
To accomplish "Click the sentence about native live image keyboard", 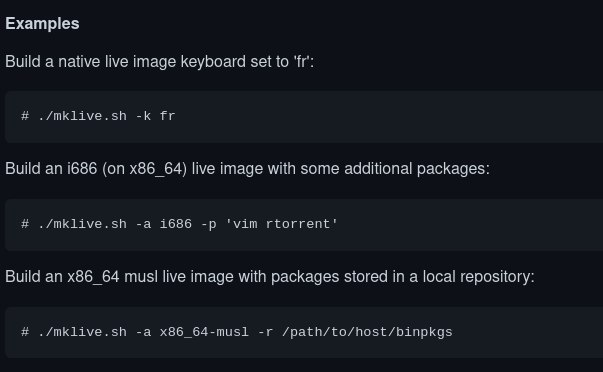I will (160, 62).
